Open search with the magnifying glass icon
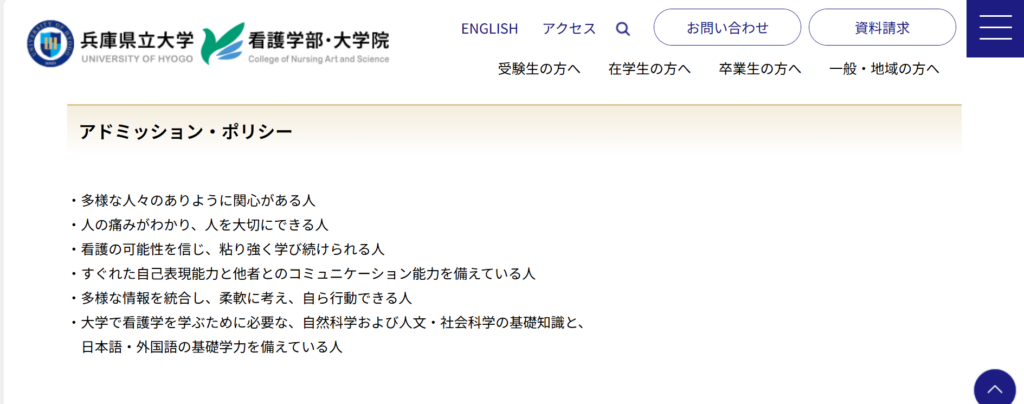 coord(623,29)
